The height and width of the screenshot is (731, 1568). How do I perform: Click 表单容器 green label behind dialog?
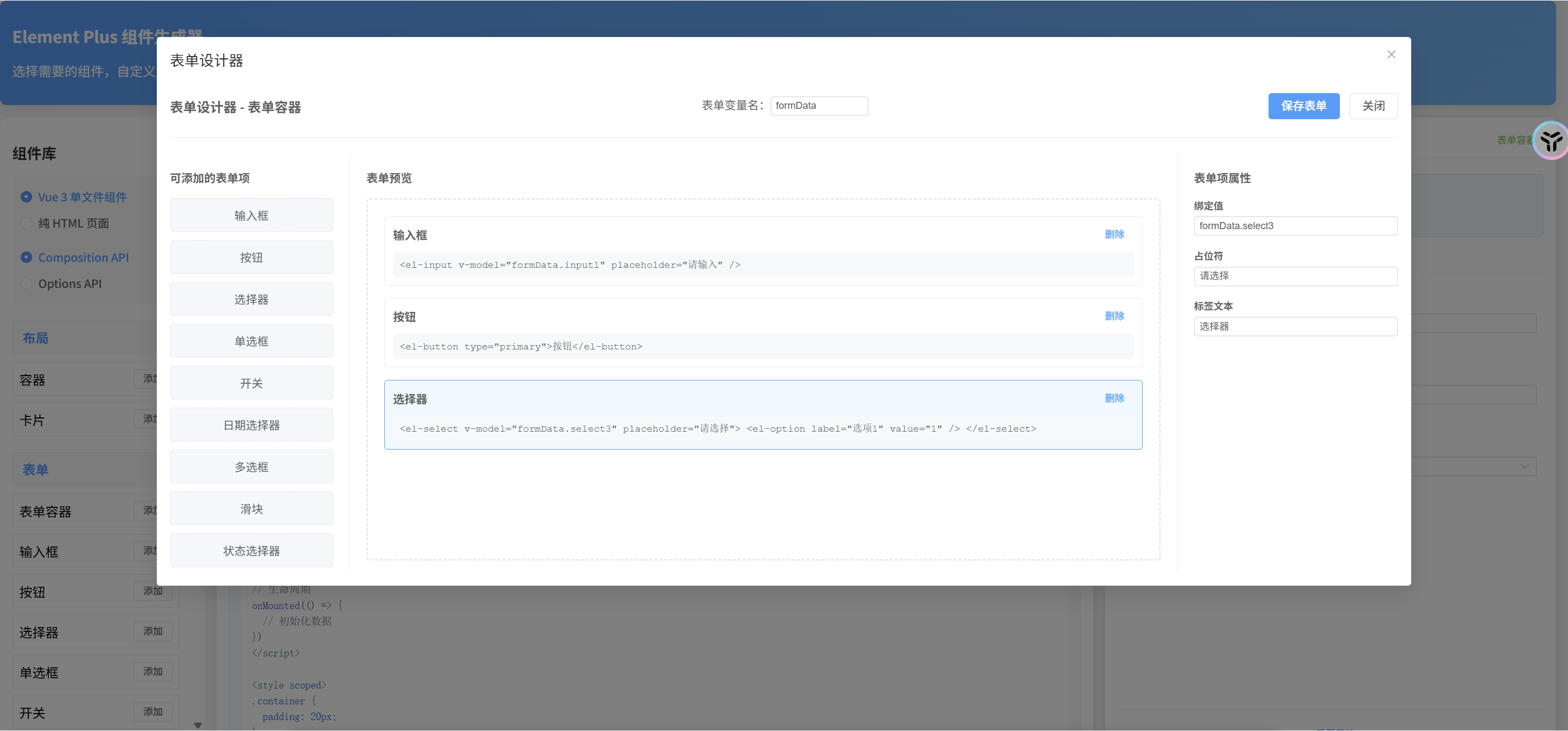pos(1515,140)
